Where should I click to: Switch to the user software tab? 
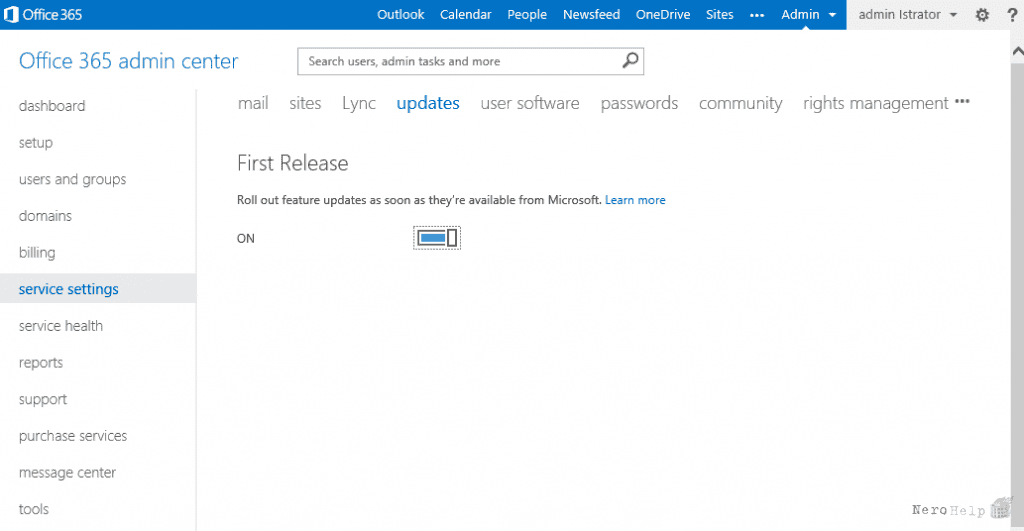[530, 103]
